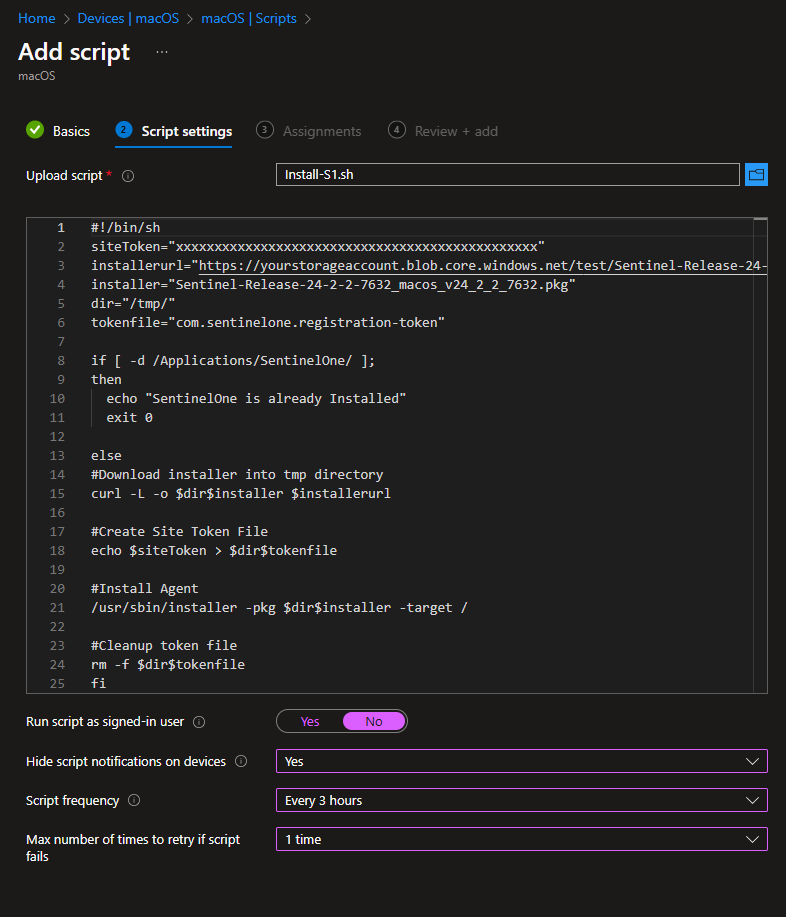Image resolution: width=786 pixels, height=917 pixels.
Task: Click info icon next to Run script as signed-in user
Action: (199, 722)
